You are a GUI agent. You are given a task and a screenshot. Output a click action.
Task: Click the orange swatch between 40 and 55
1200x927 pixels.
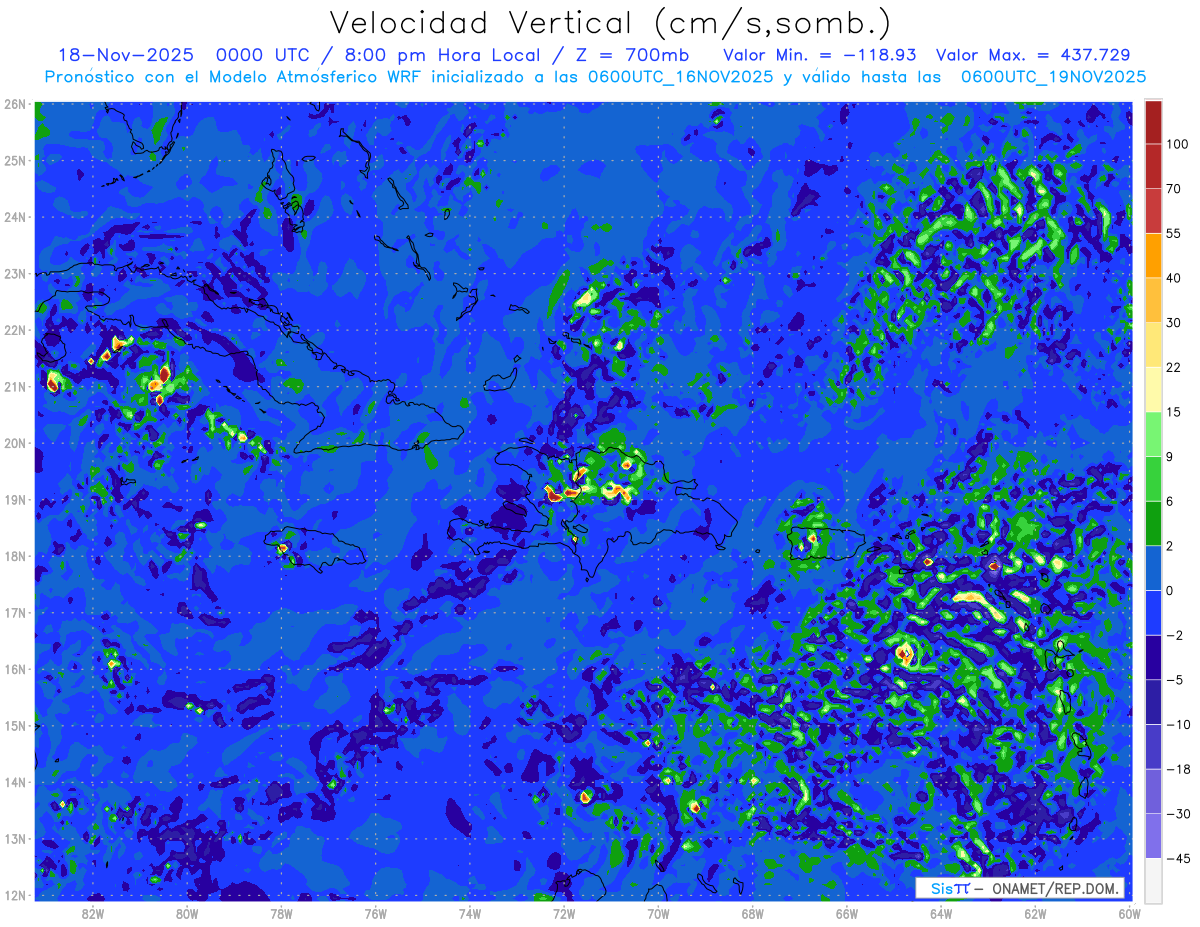1153,255
